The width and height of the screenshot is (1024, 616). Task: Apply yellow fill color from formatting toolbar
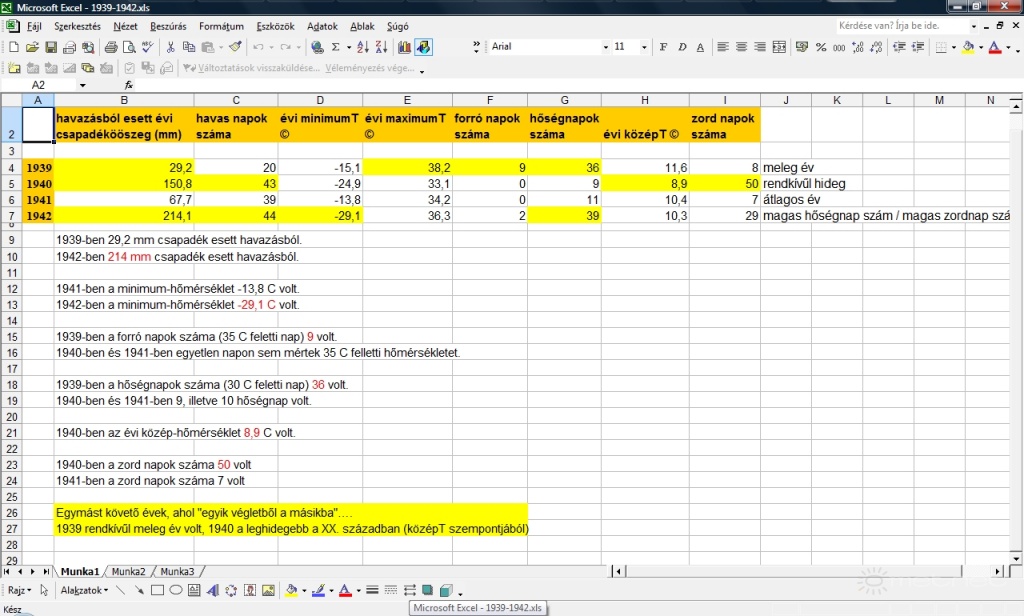(x=968, y=47)
